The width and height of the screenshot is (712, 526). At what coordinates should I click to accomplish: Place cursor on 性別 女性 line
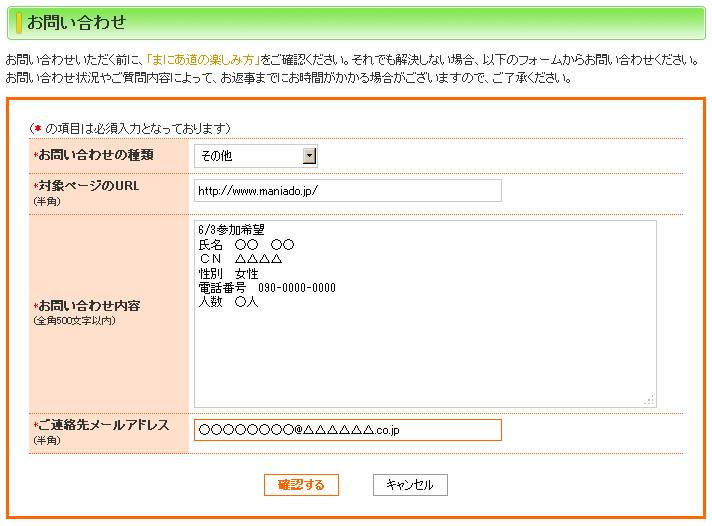(x=229, y=273)
